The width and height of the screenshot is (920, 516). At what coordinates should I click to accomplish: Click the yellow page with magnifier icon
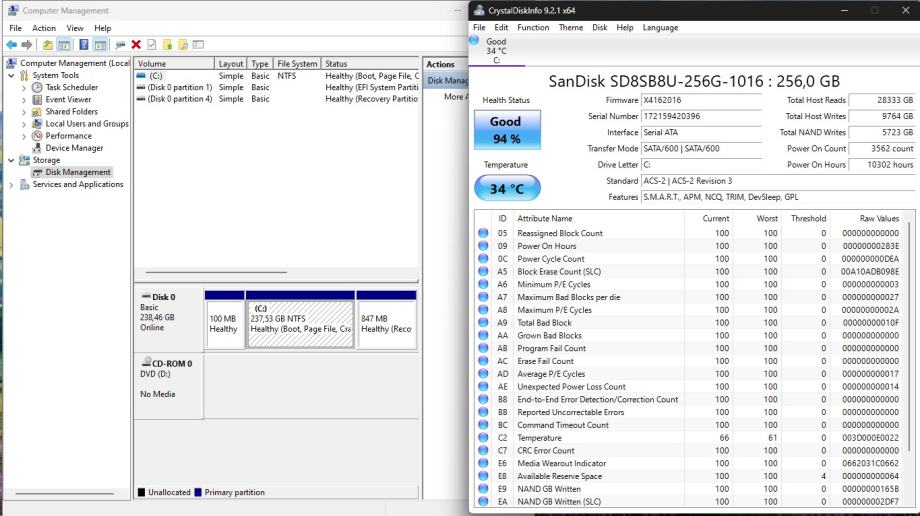pos(183,45)
